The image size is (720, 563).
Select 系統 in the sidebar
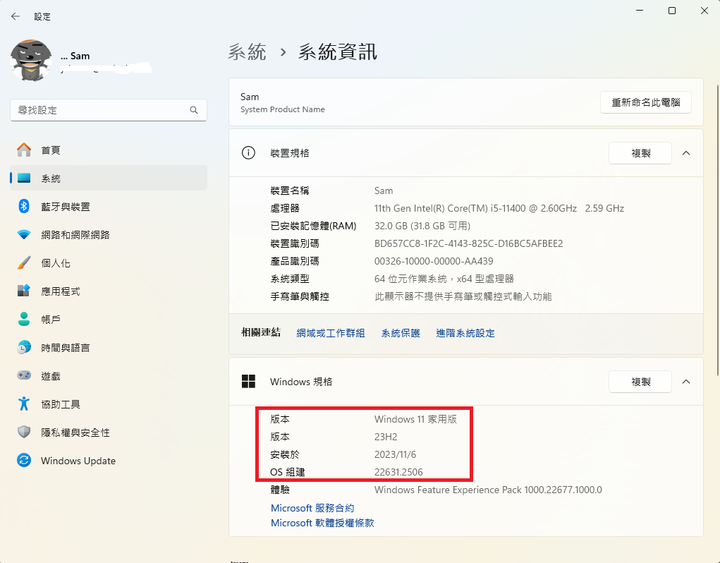click(x=108, y=178)
